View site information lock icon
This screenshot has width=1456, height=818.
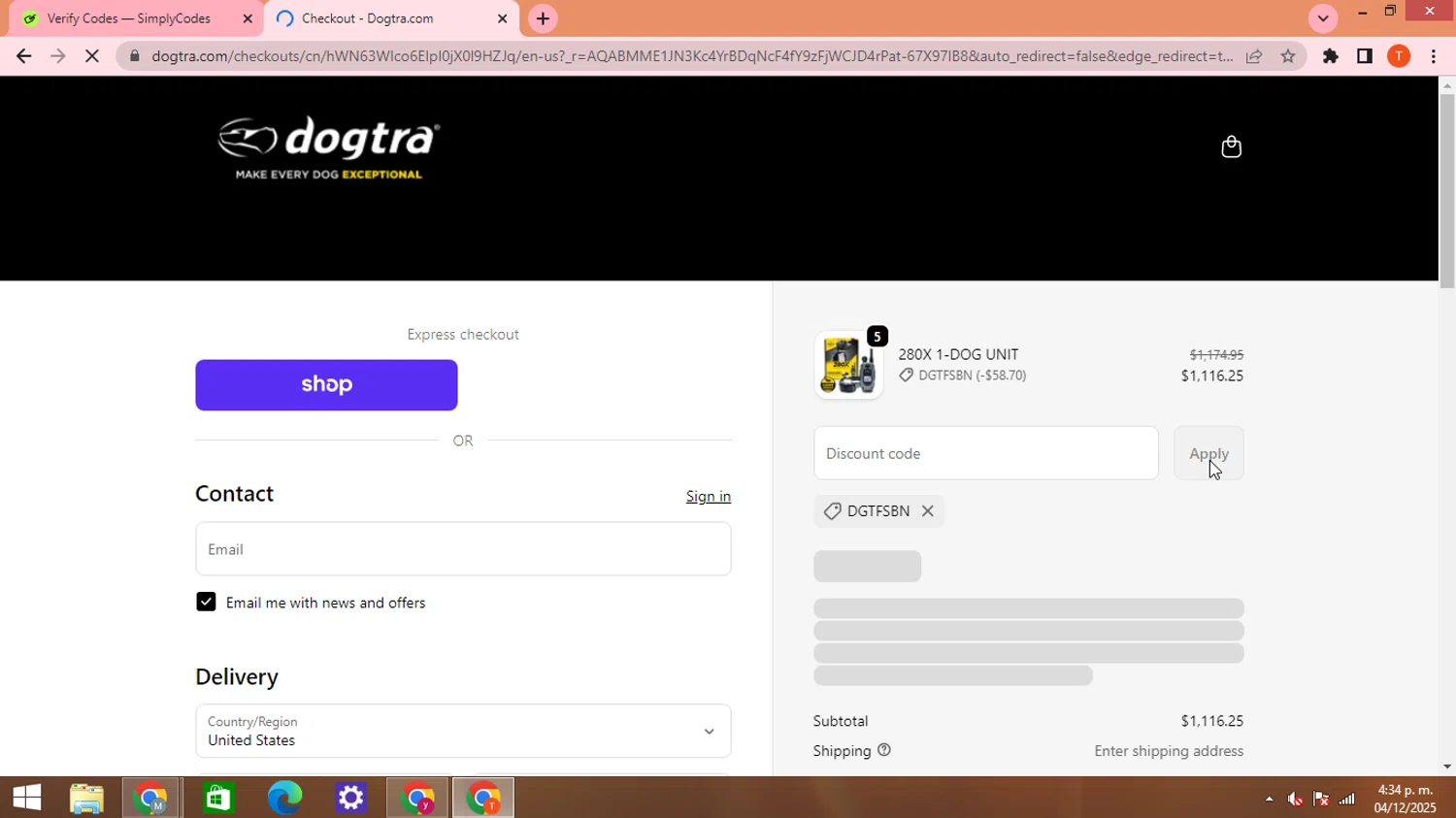click(x=135, y=56)
